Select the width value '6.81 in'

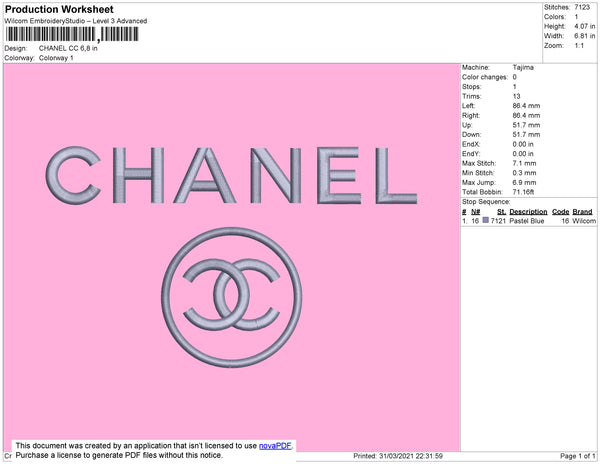point(585,36)
